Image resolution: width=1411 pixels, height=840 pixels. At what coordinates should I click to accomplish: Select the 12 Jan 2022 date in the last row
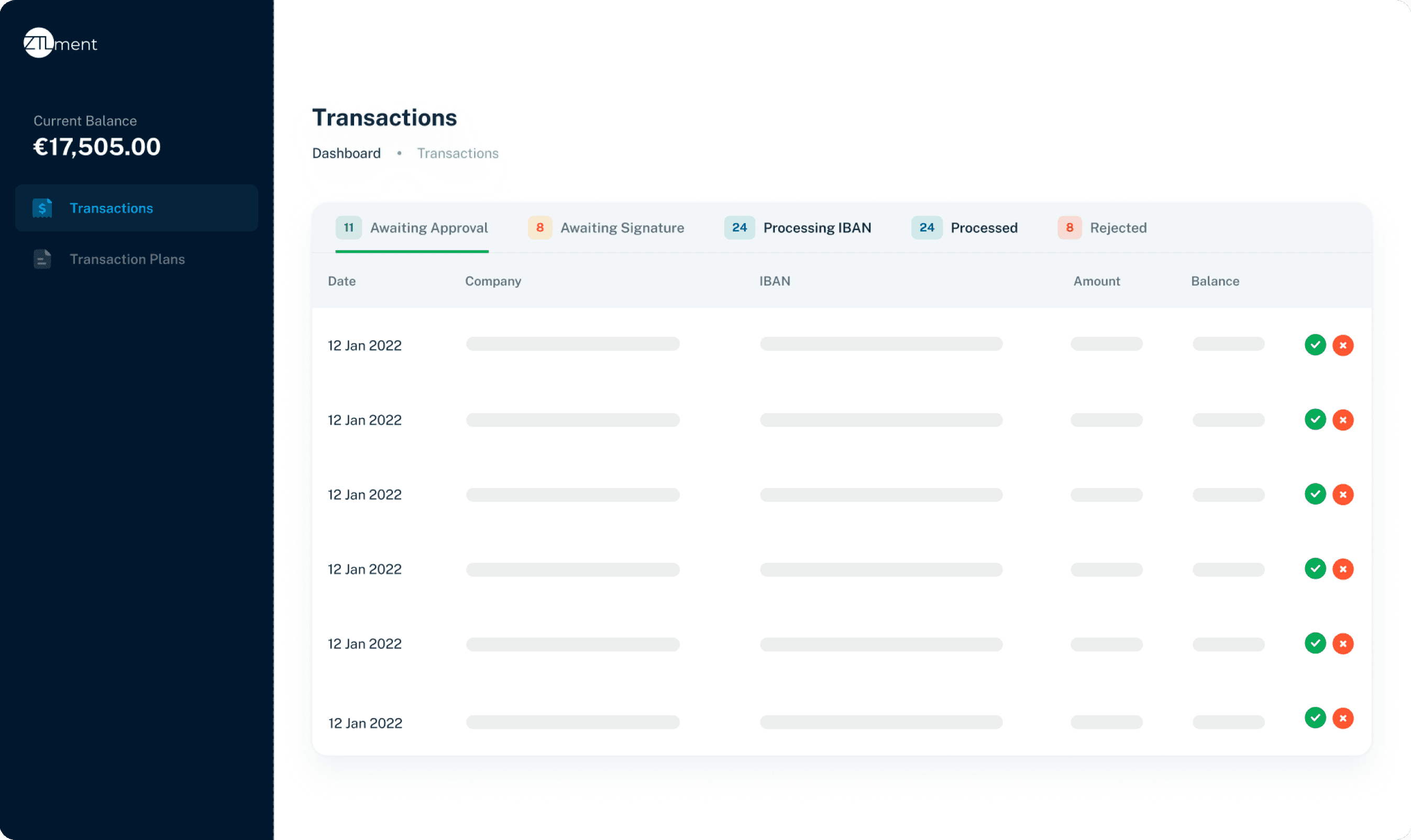(365, 723)
